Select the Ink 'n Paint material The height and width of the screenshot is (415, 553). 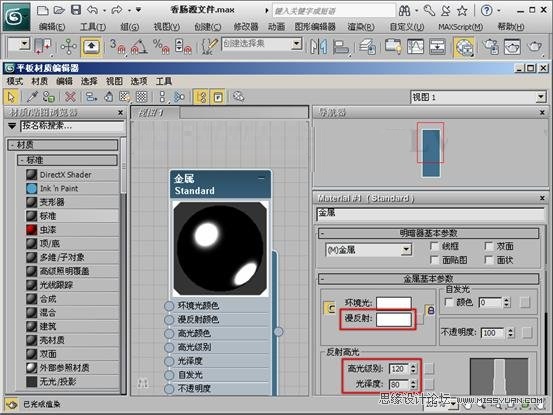pyautogui.click(x=72, y=188)
